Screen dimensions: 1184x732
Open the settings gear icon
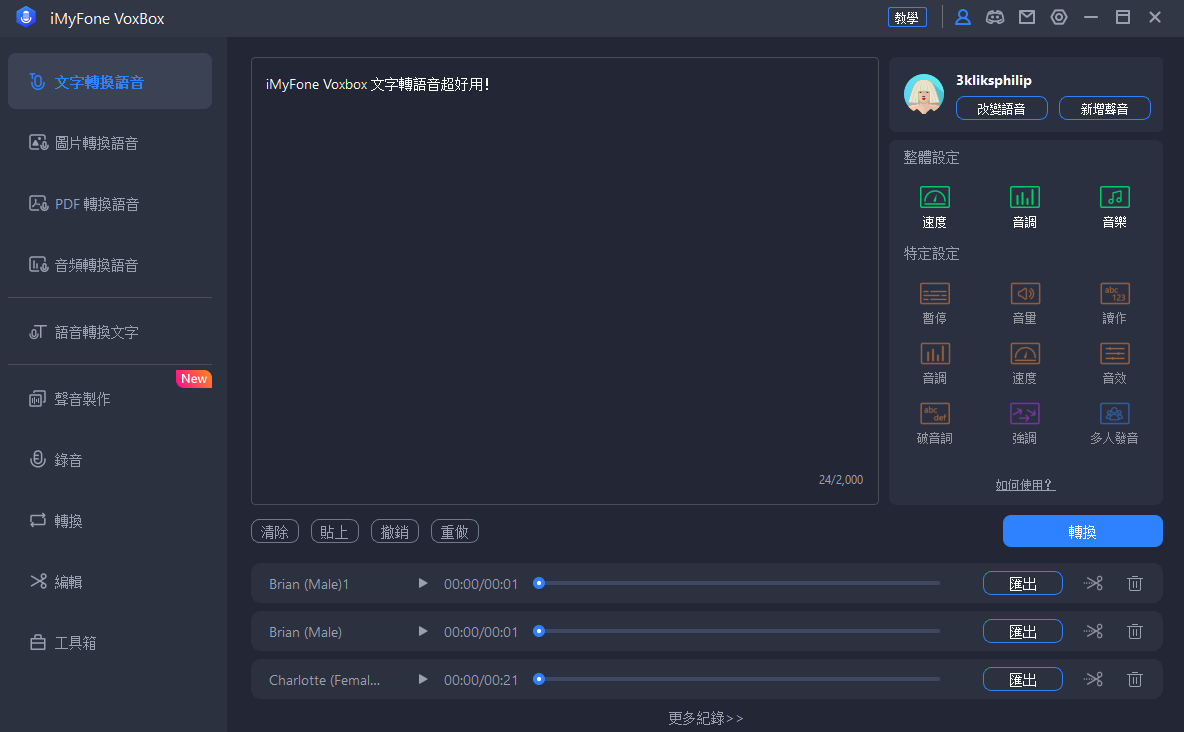pyautogui.click(x=1059, y=17)
